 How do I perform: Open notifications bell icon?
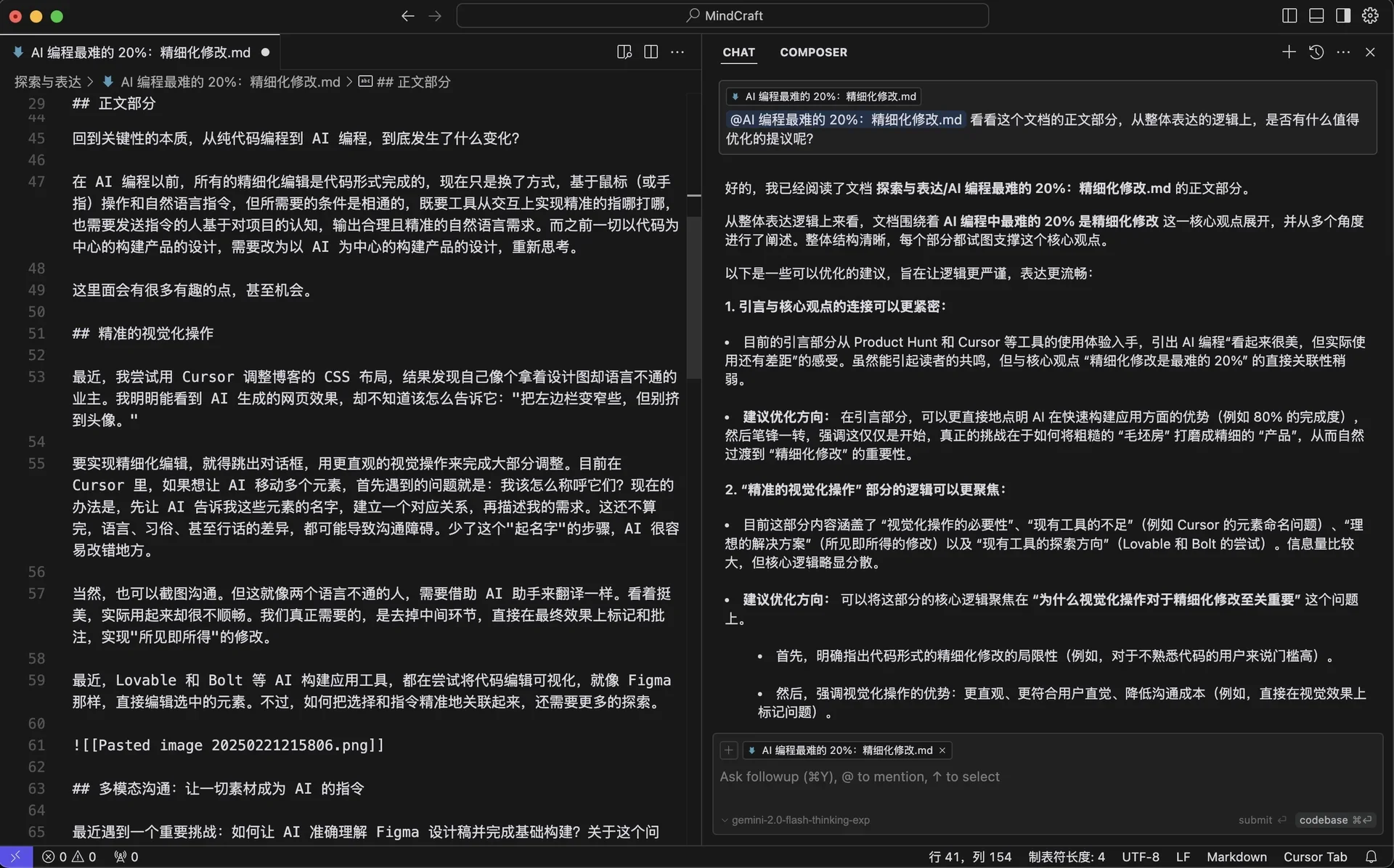(x=1371, y=857)
